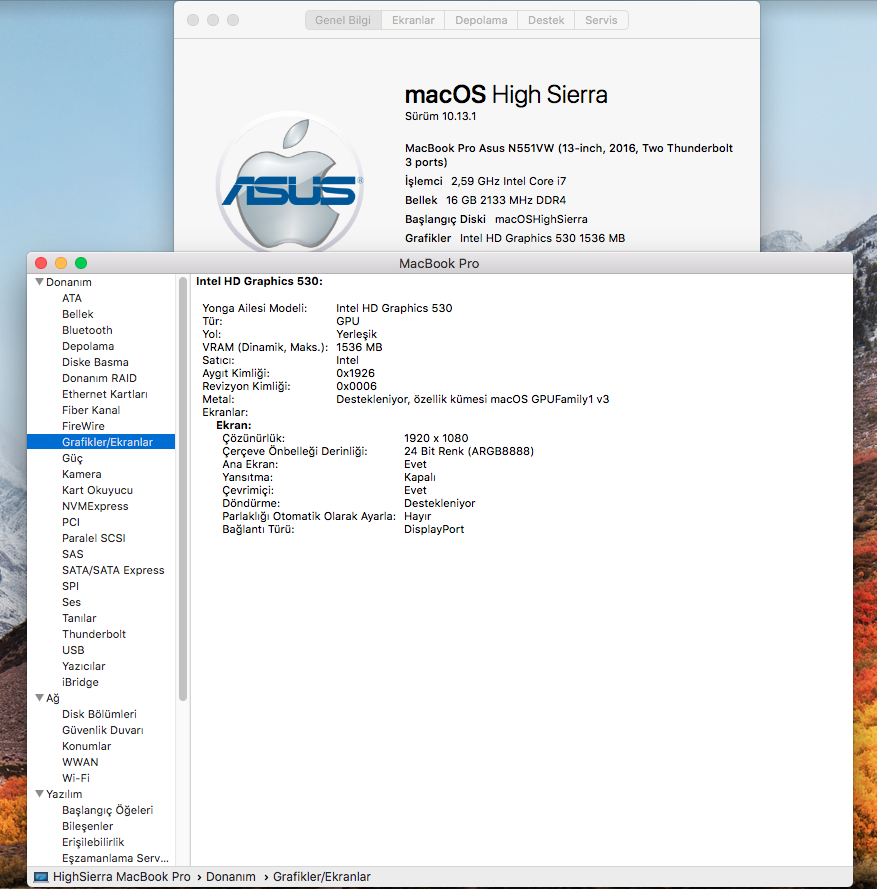Click the sidebar vertical scrollbar
This screenshot has height=889, width=877.
(x=183, y=490)
